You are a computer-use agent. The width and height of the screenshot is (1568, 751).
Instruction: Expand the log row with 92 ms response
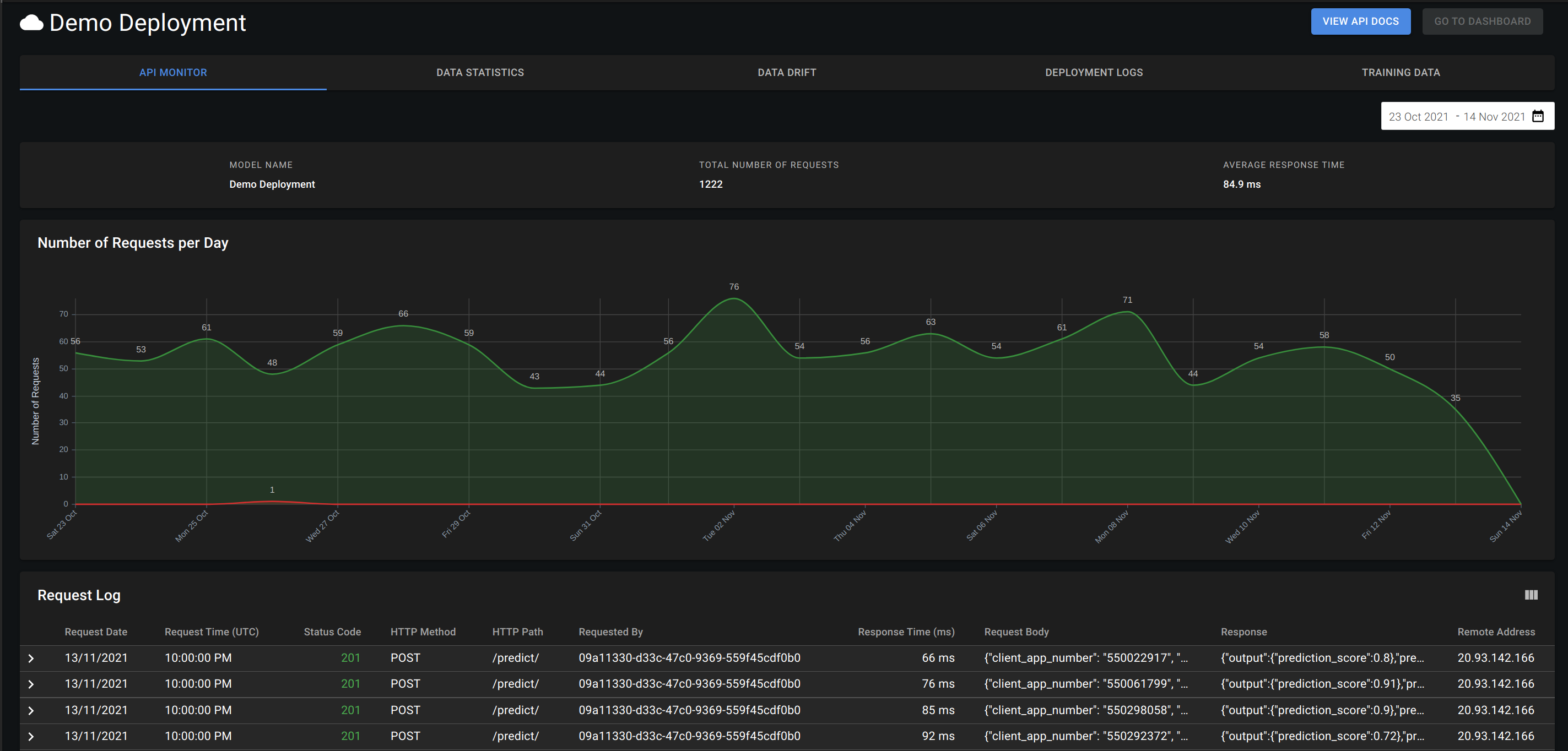tap(31, 736)
